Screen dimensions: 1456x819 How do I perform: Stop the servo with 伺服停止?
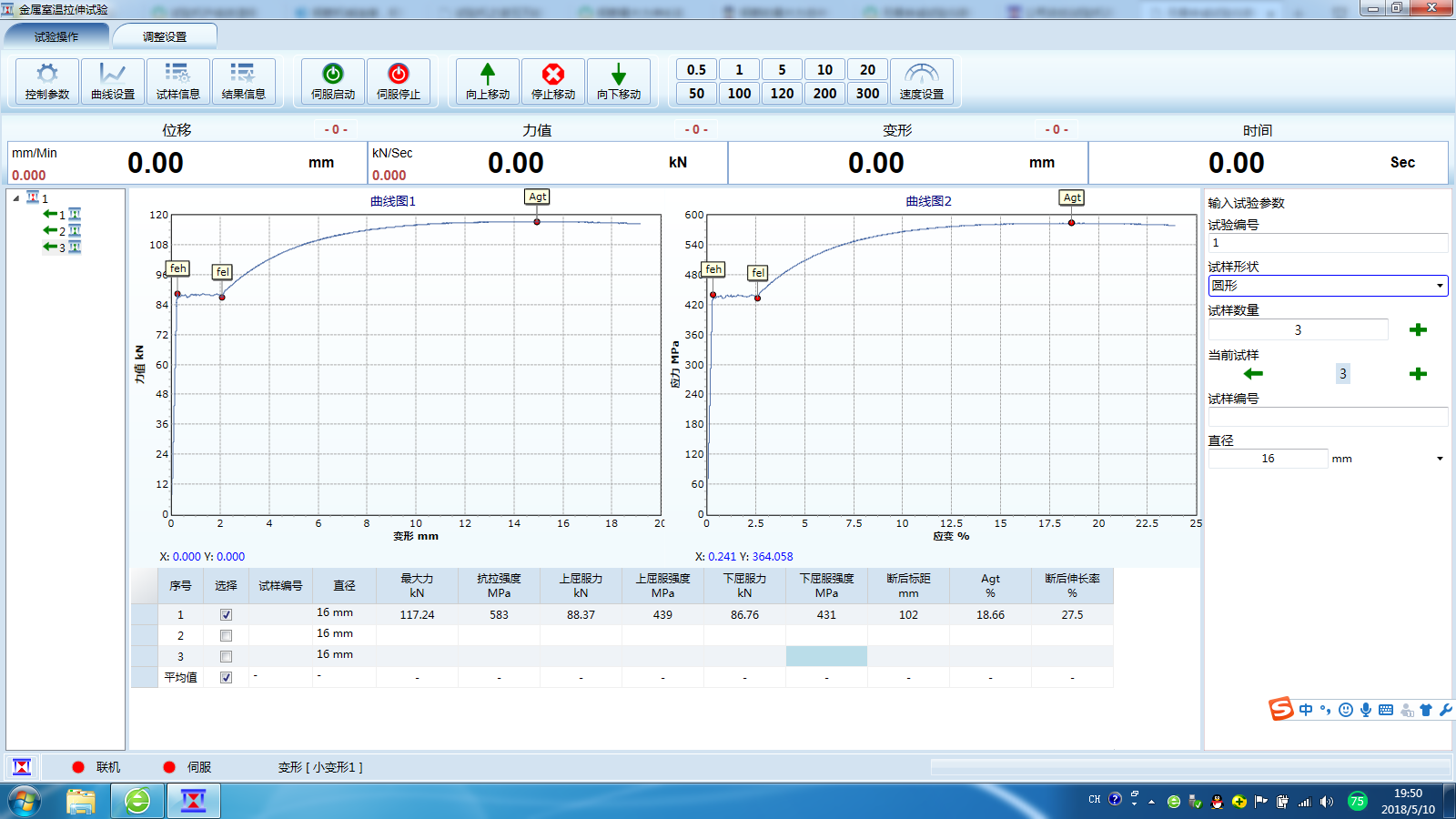point(399,81)
